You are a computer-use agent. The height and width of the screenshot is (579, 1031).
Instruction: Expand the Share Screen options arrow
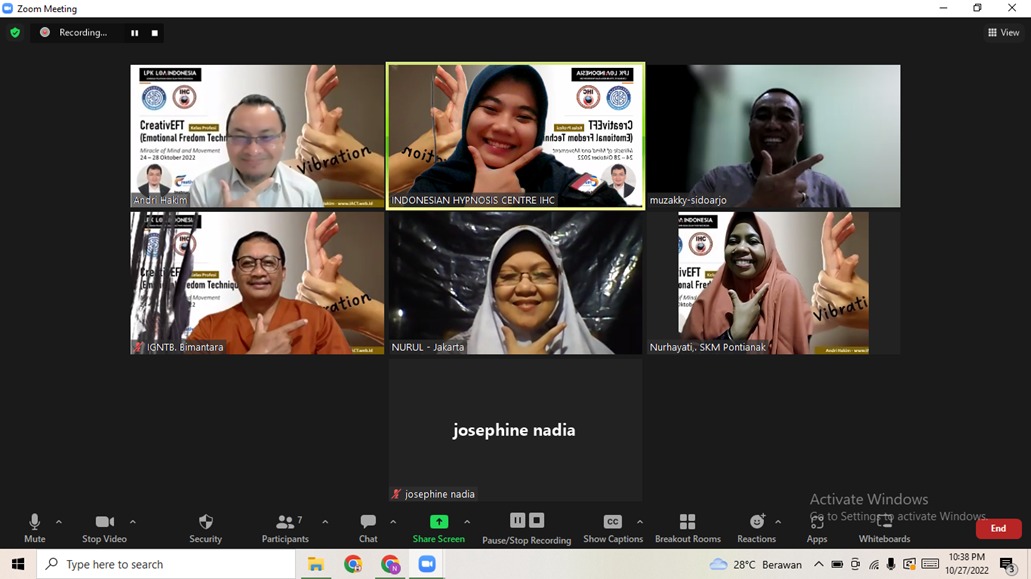point(467,522)
